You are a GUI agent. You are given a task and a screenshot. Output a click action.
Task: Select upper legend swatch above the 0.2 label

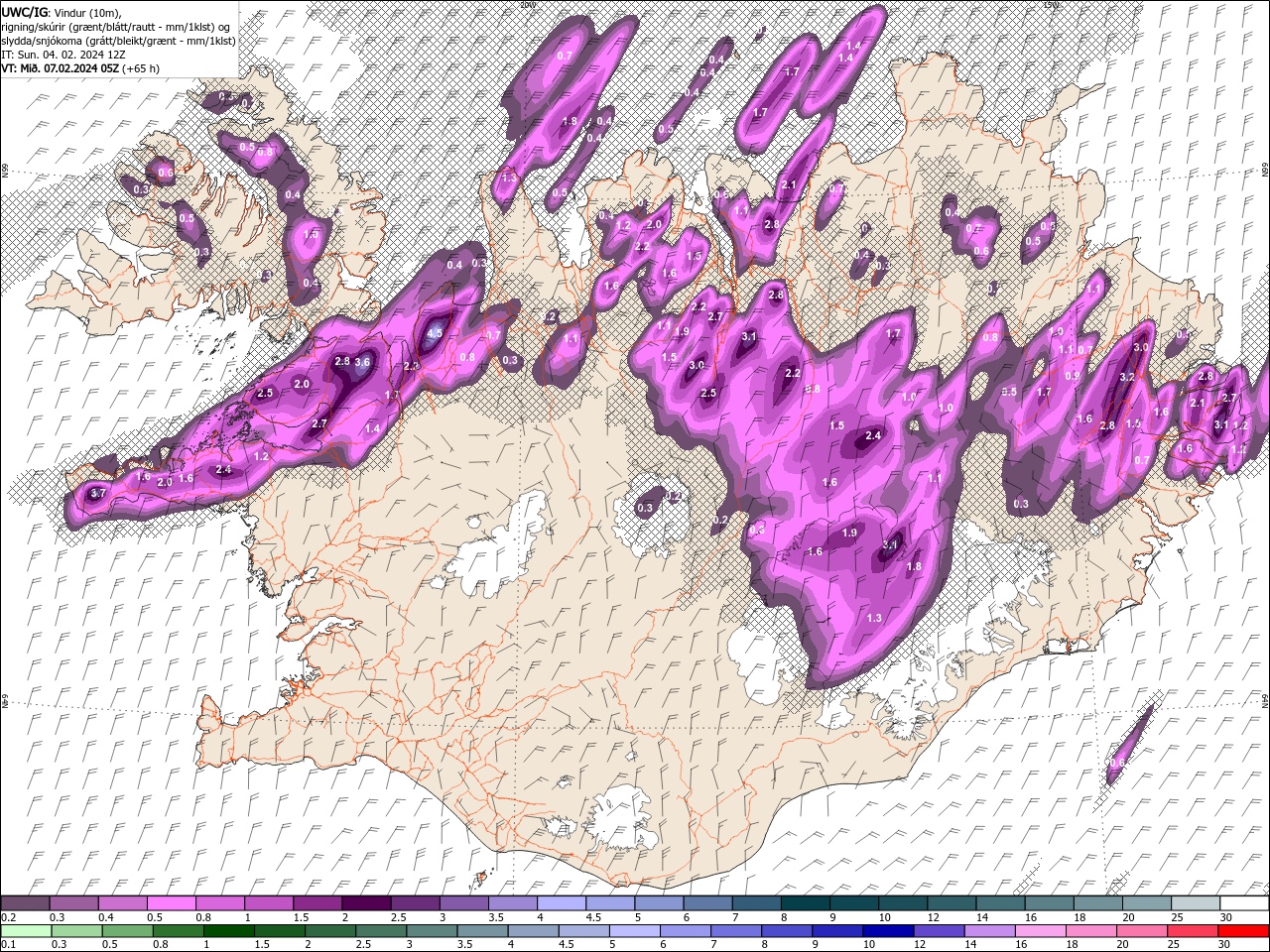click(x=25, y=902)
